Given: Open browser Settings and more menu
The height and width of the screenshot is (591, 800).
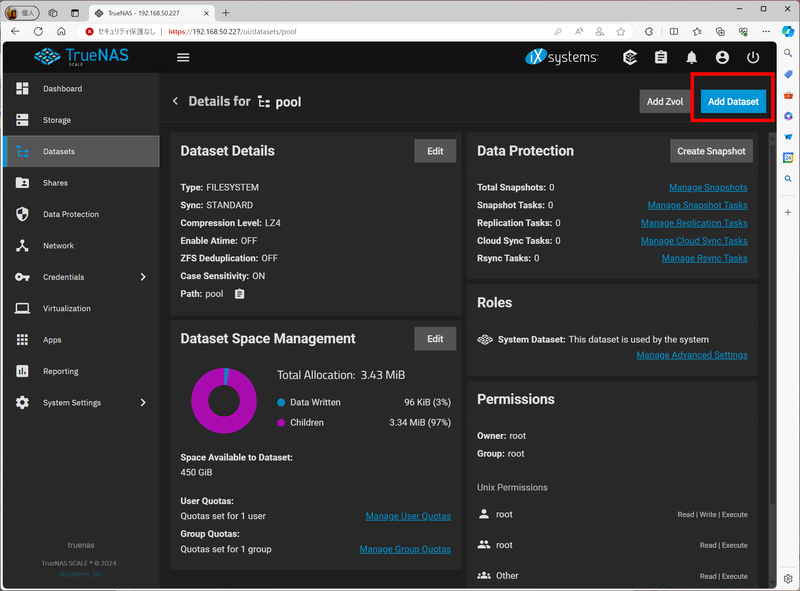Looking at the screenshot, I should 766,32.
